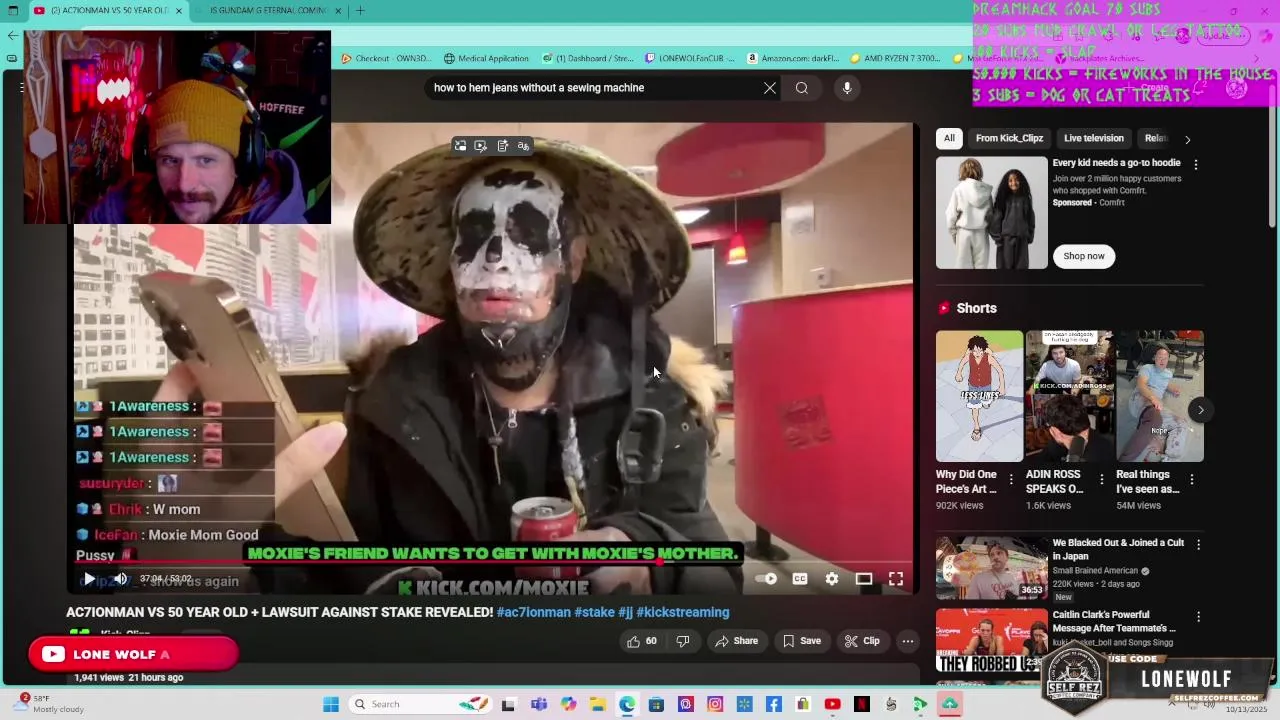Open Checkout OWN3D bookmark
Viewport: 1280px width, 720px height.
coord(386,58)
